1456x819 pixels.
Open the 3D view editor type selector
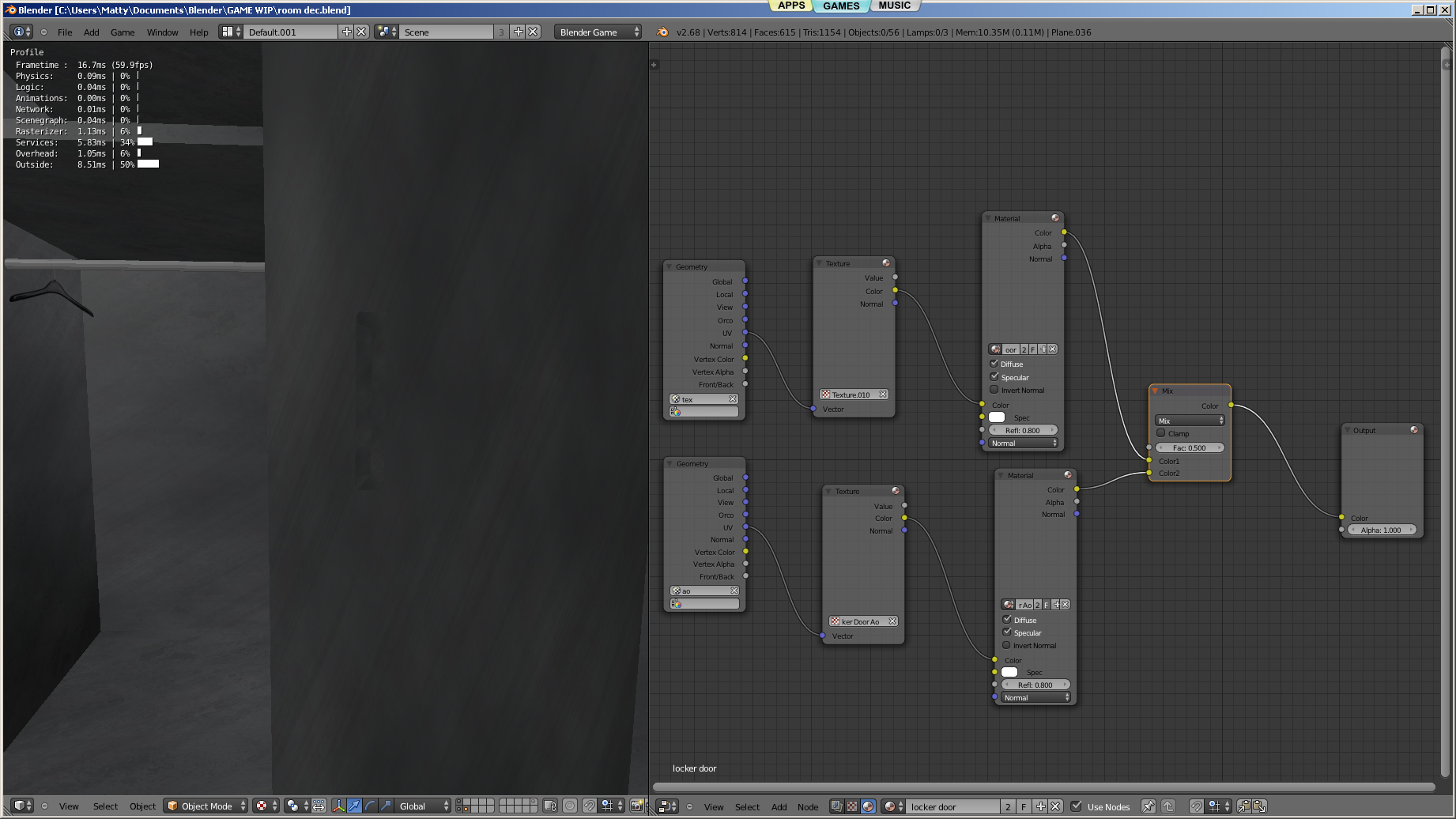click(23, 806)
